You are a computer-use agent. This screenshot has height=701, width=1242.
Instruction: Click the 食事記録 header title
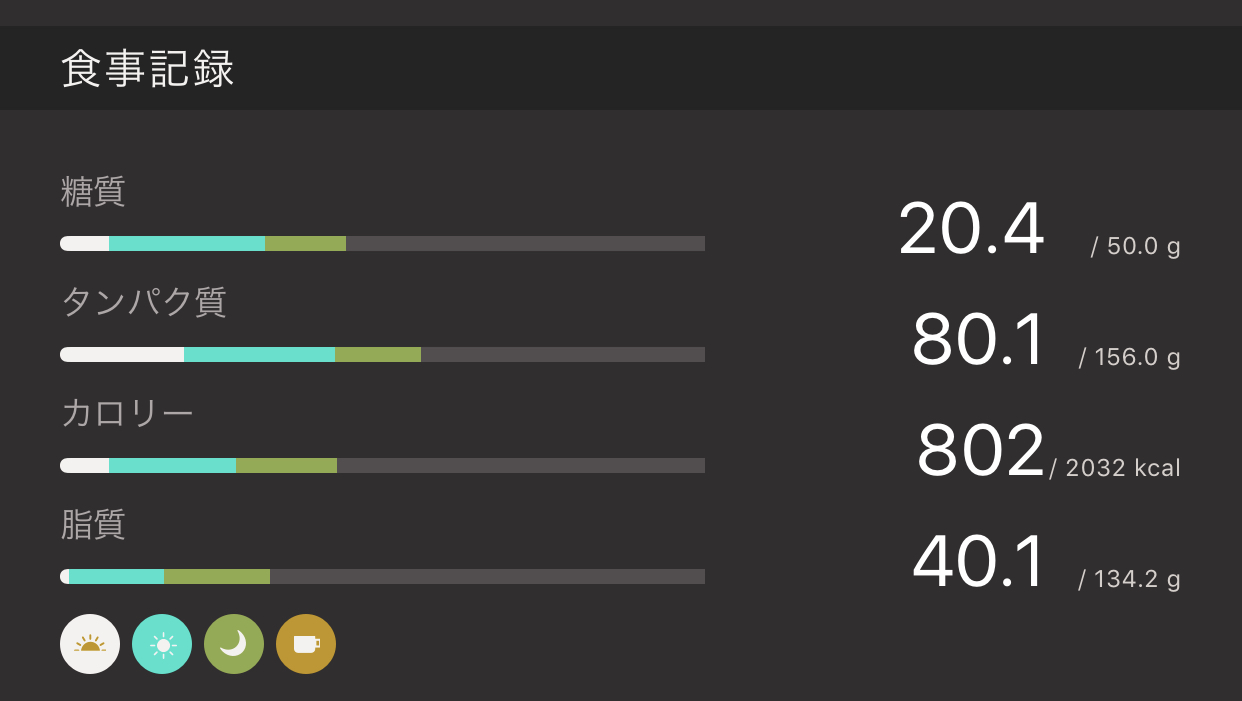[x=148, y=69]
